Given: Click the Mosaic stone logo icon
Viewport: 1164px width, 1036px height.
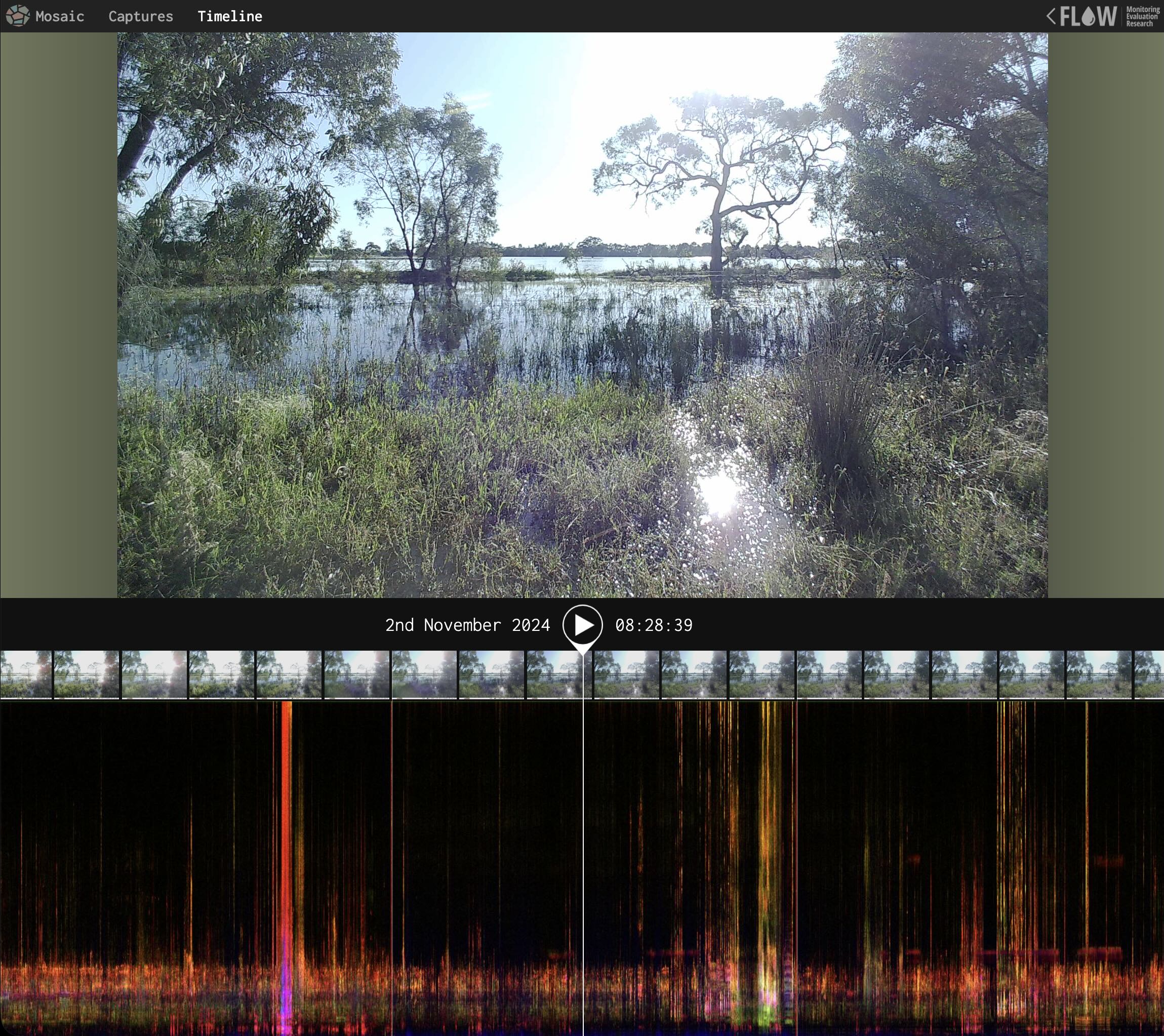Looking at the screenshot, I should point(18,16).
